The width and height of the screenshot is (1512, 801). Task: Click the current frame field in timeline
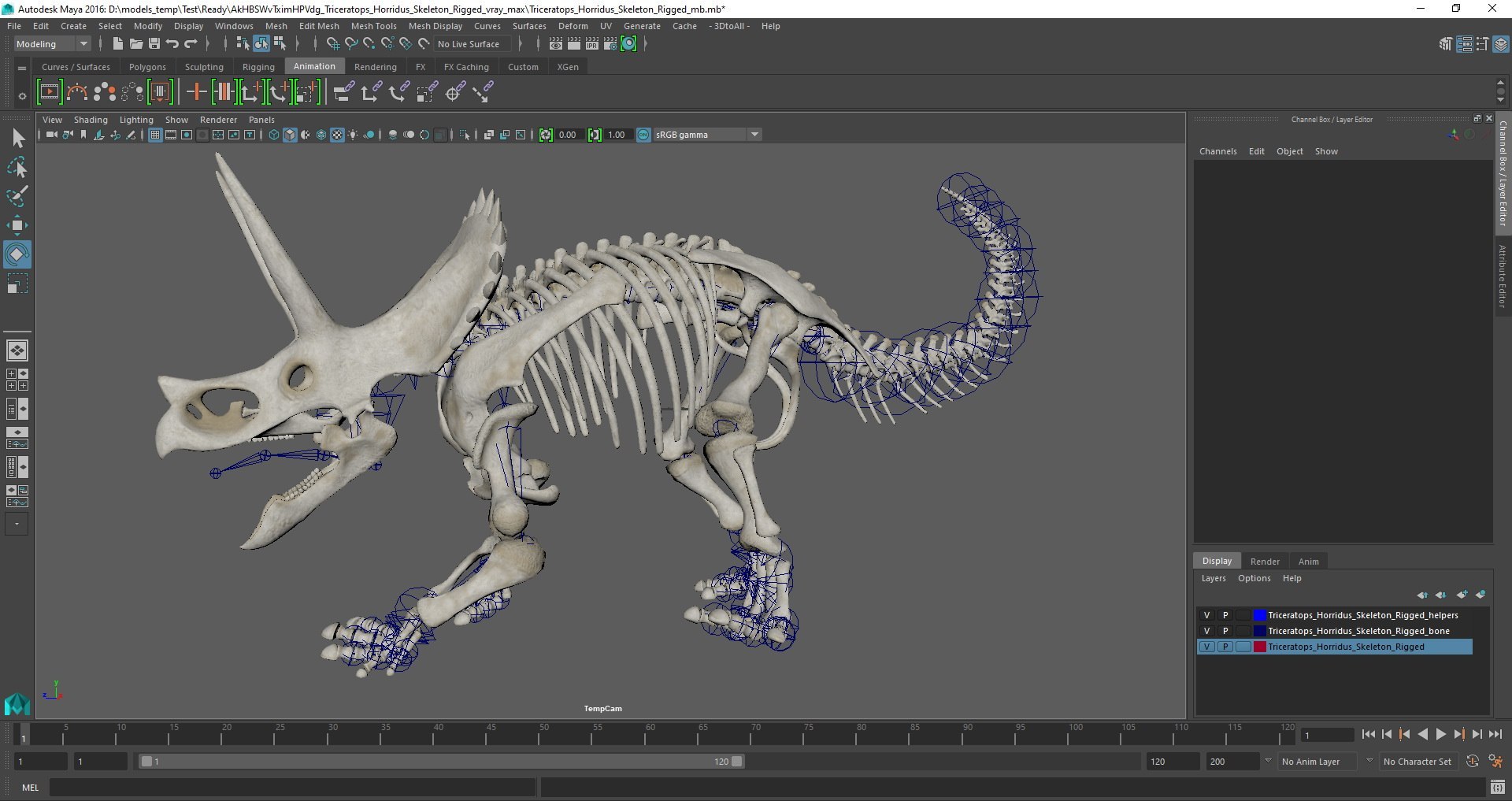tap(1327, 735)
